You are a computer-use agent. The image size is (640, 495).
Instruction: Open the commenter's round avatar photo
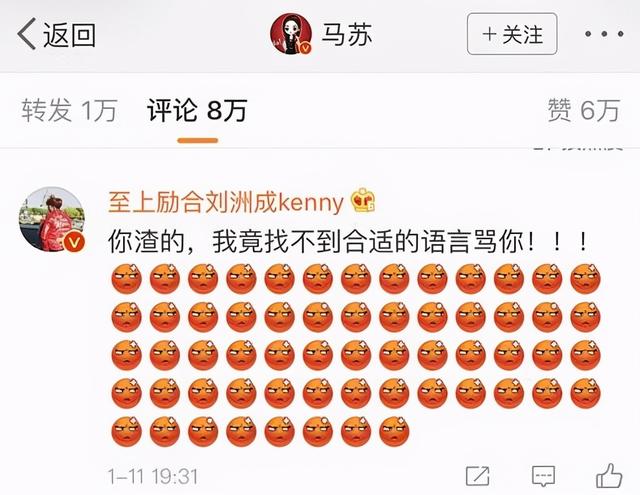click(x=52, y=219)
